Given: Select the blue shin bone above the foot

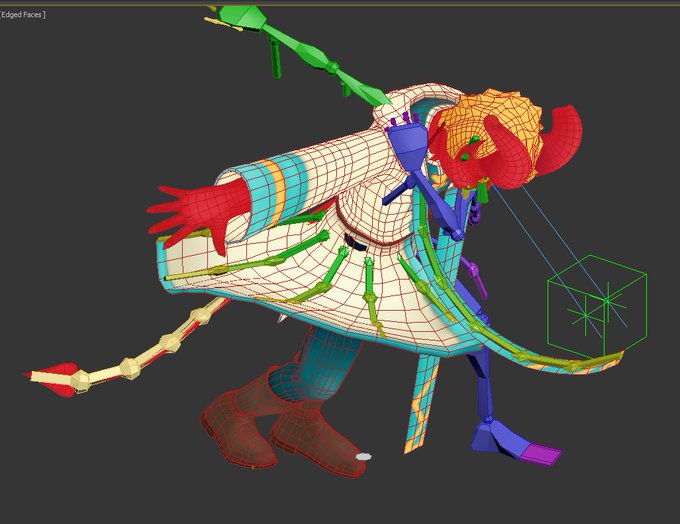Looking at the screenshot, I should tap(484, 382).
